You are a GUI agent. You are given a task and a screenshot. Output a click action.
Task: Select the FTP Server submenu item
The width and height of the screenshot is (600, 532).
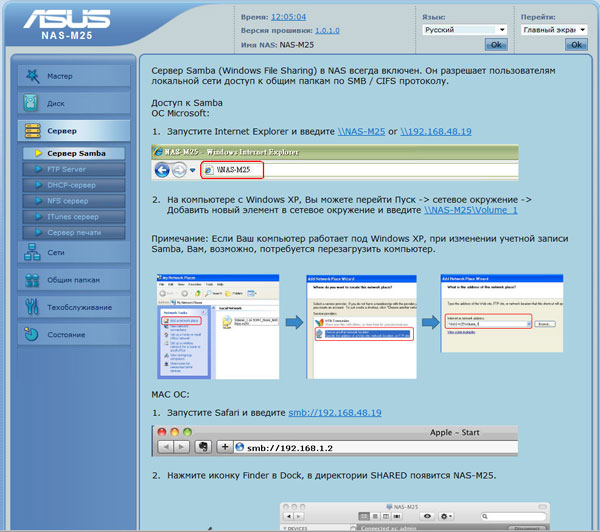click(74, 169)
